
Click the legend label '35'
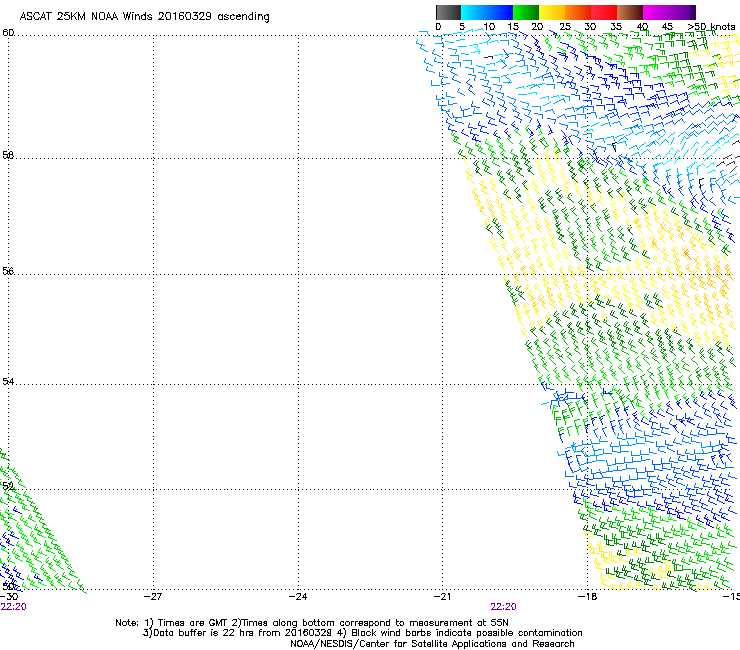pos(616,27)
